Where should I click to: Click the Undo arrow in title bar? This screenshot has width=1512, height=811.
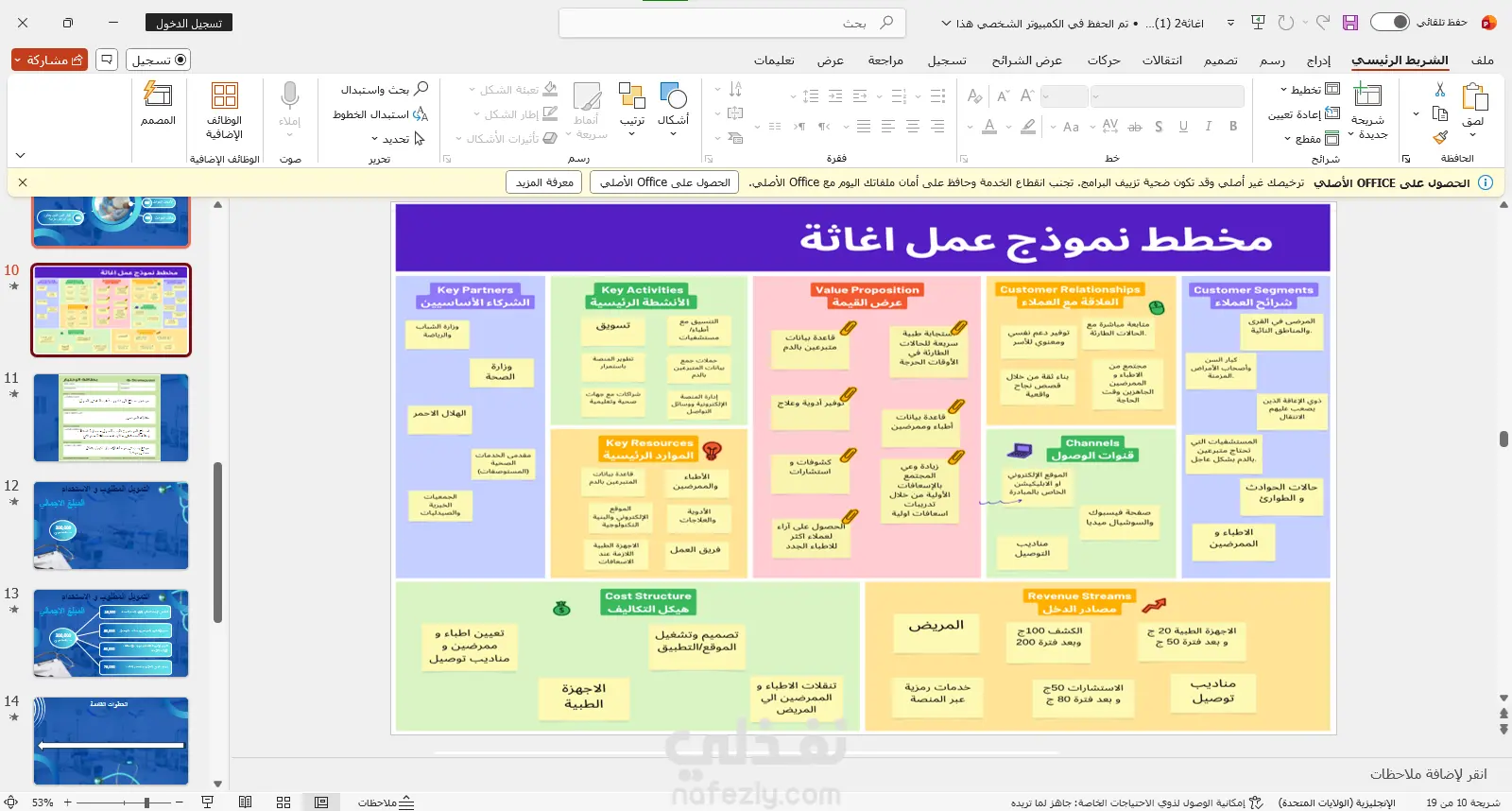tap(1323, 23)
